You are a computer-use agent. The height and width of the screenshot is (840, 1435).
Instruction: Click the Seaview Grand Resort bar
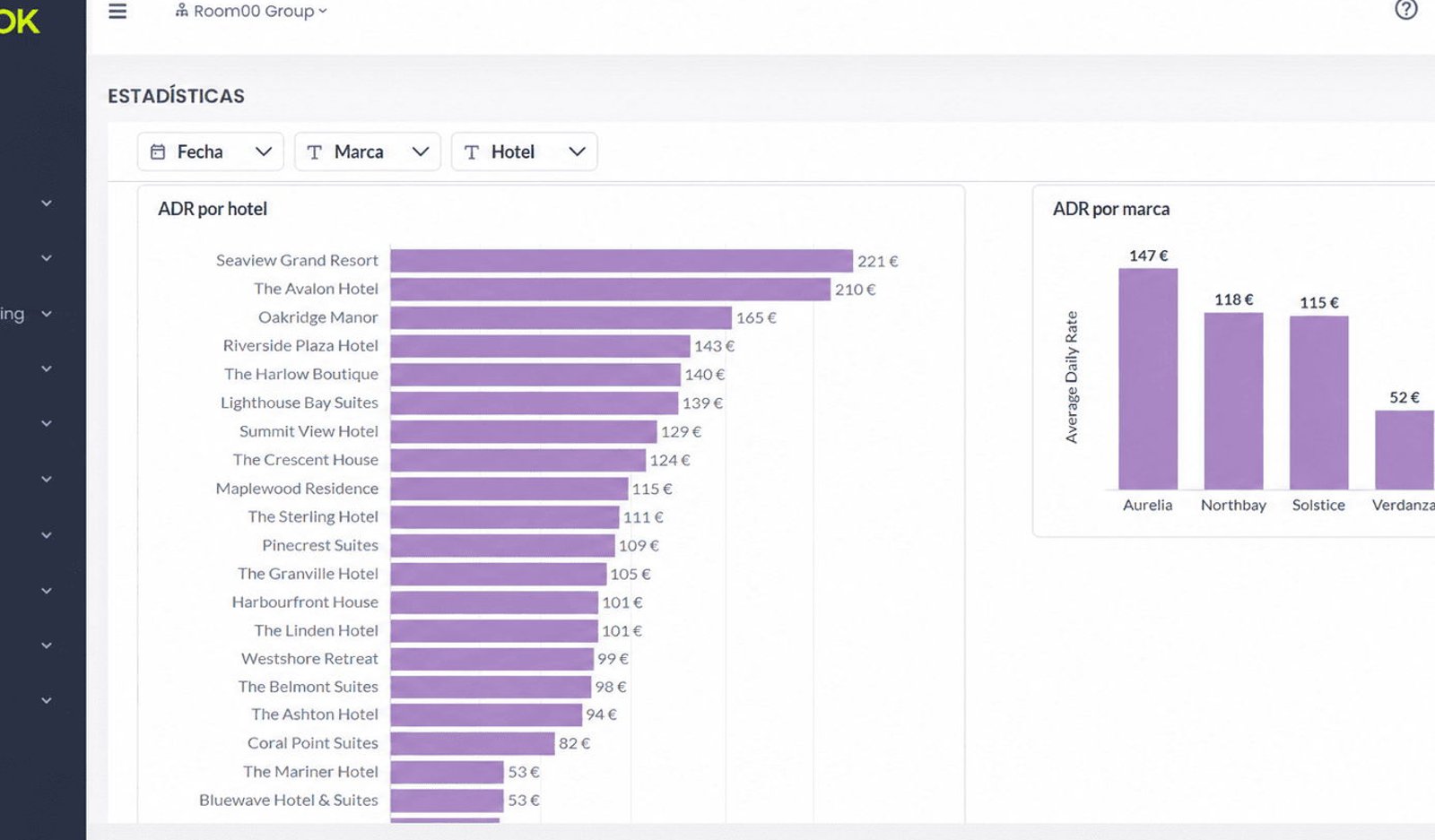(x=622, y=261)
